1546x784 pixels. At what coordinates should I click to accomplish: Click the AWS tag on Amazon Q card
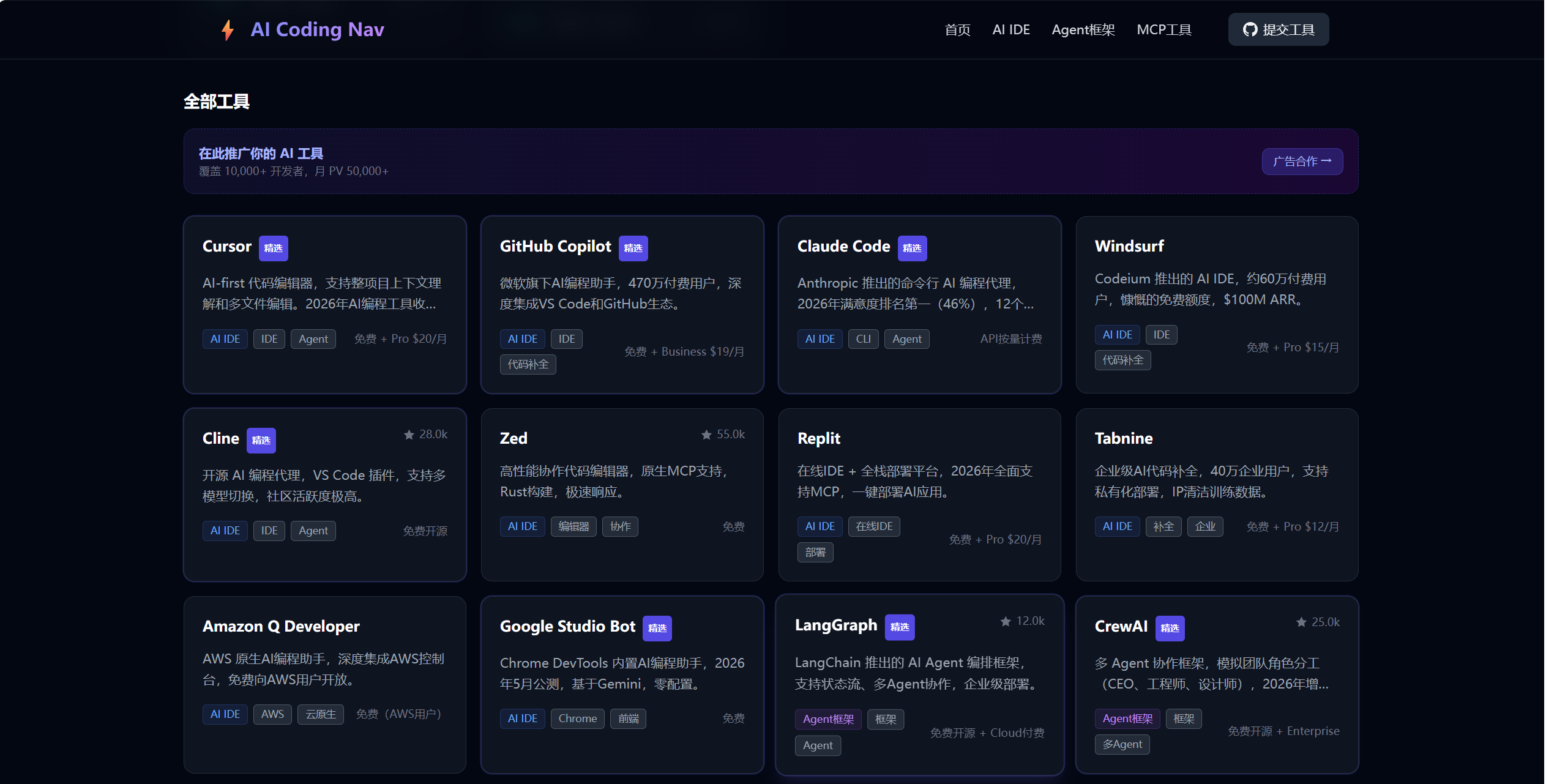(272, 715)
